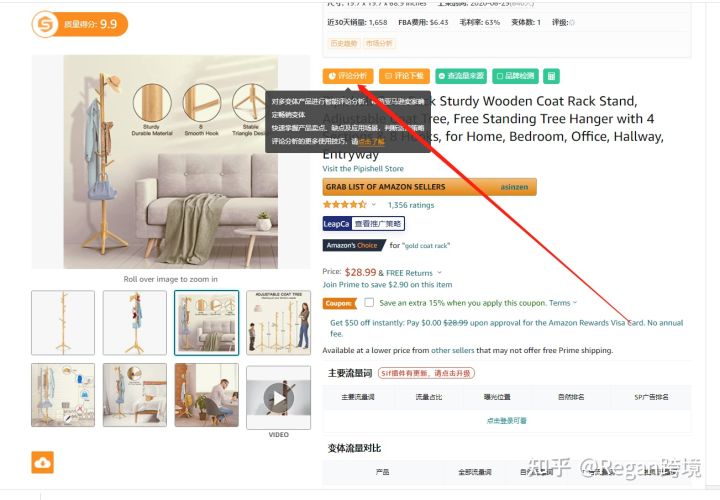
Task: Expand the FREE Returns dropdown chevron
Action: click(439, 273)
